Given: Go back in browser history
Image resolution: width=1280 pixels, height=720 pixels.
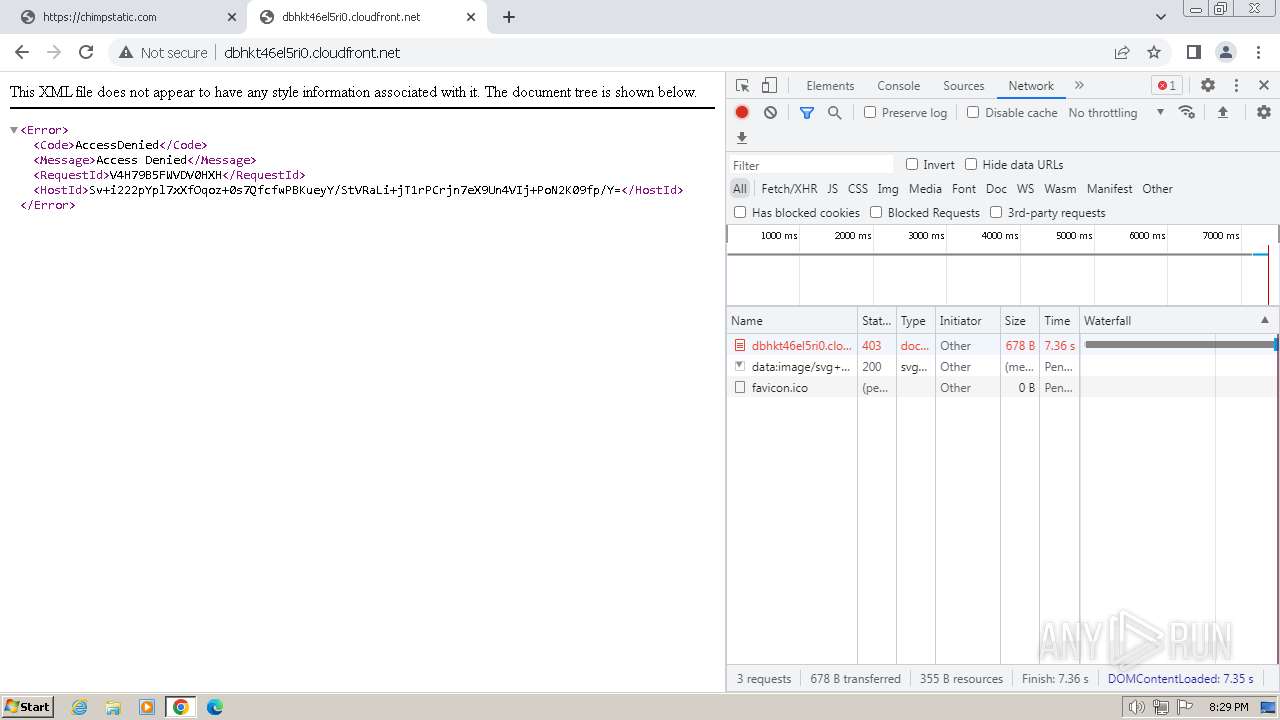Looking at the screenshot, I should click(22, 52).
